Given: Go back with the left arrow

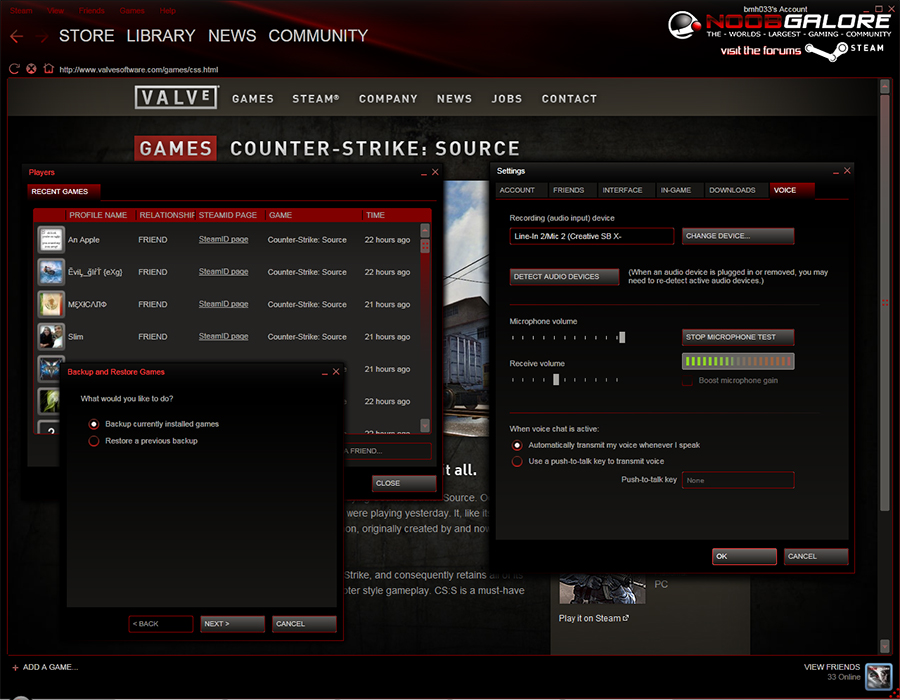Looking at the screenshot, I should coord(17,37).
